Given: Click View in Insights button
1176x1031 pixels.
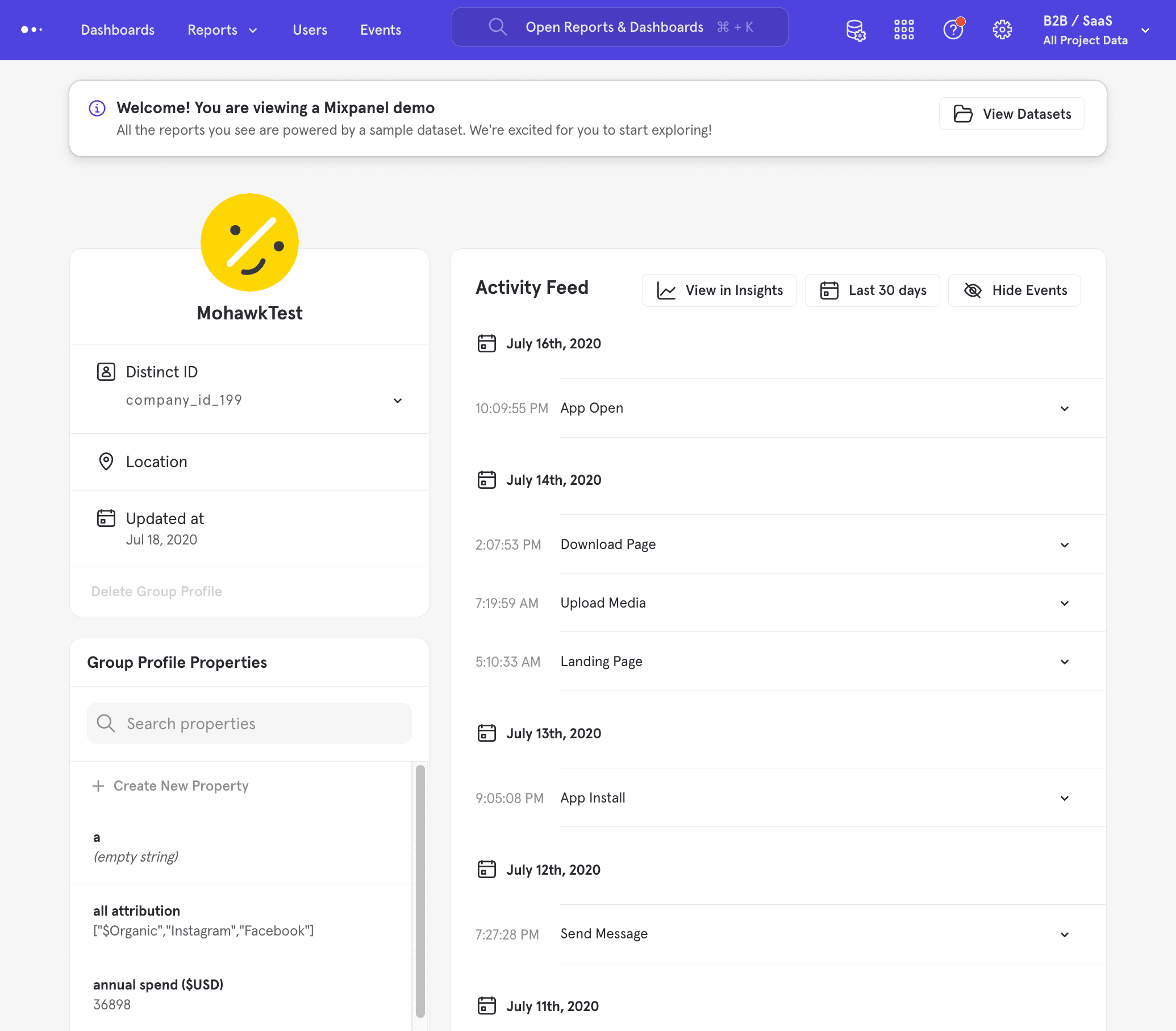Looking at the screenshot, I should point(719,290).
